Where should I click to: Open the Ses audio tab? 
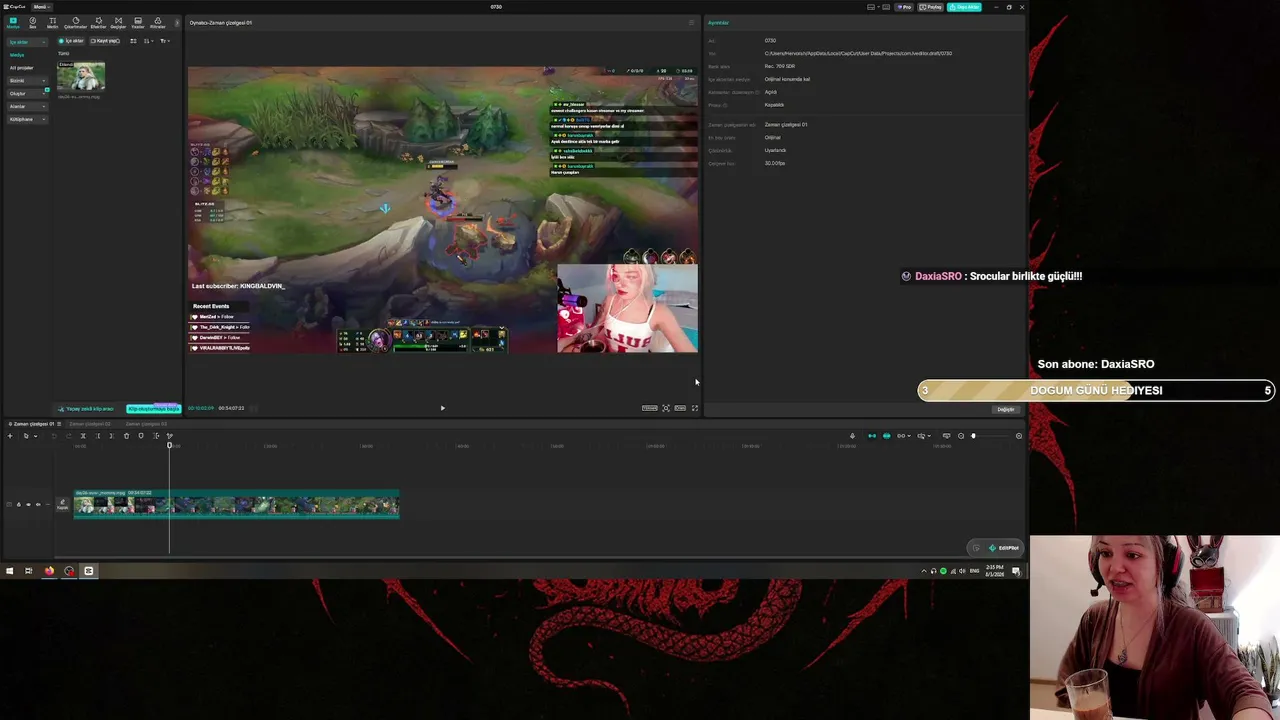click(33, 23)
